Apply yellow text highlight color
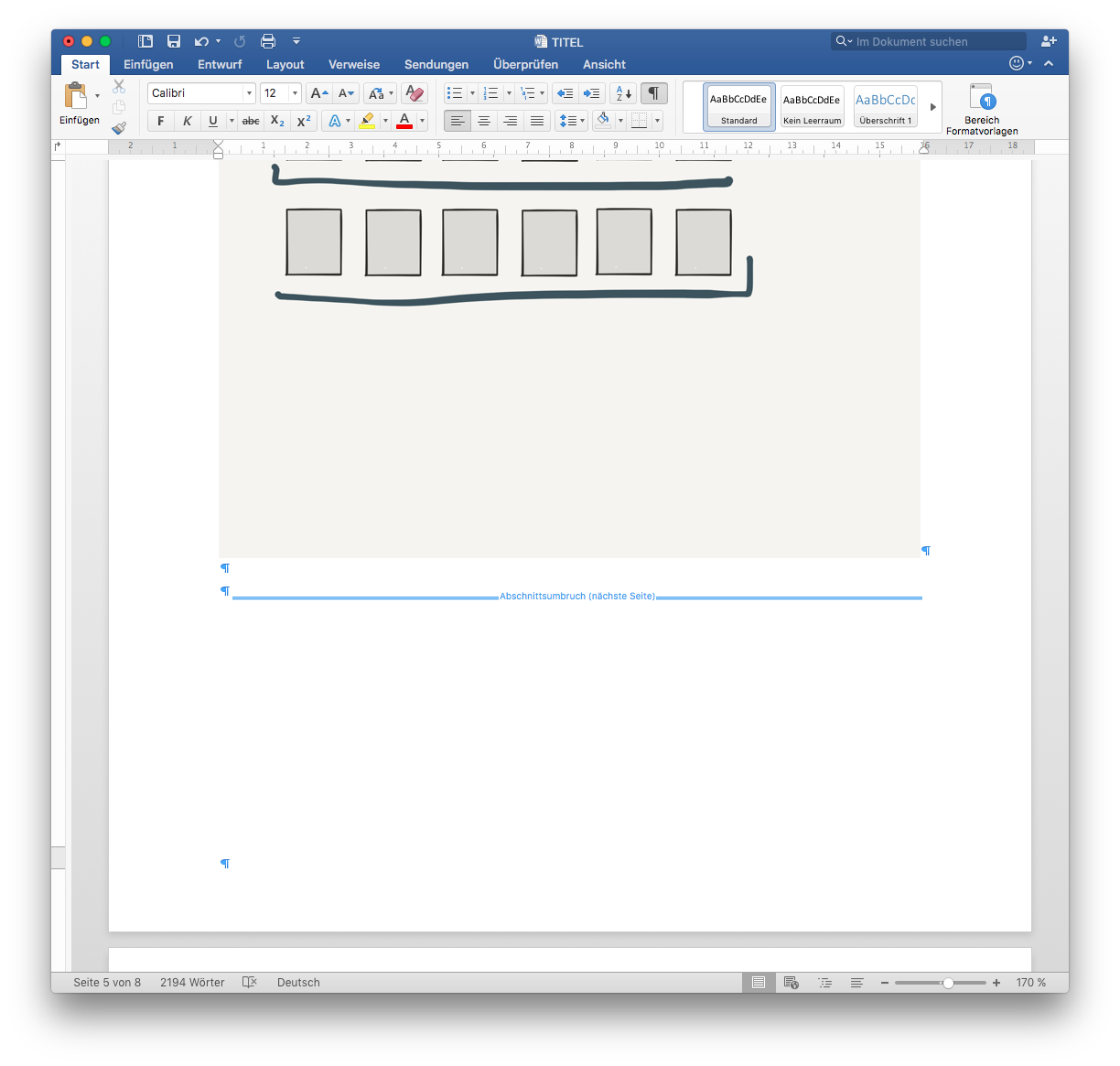The width and height of the screenshot is (1120, 1066). (x=367, y=121)
